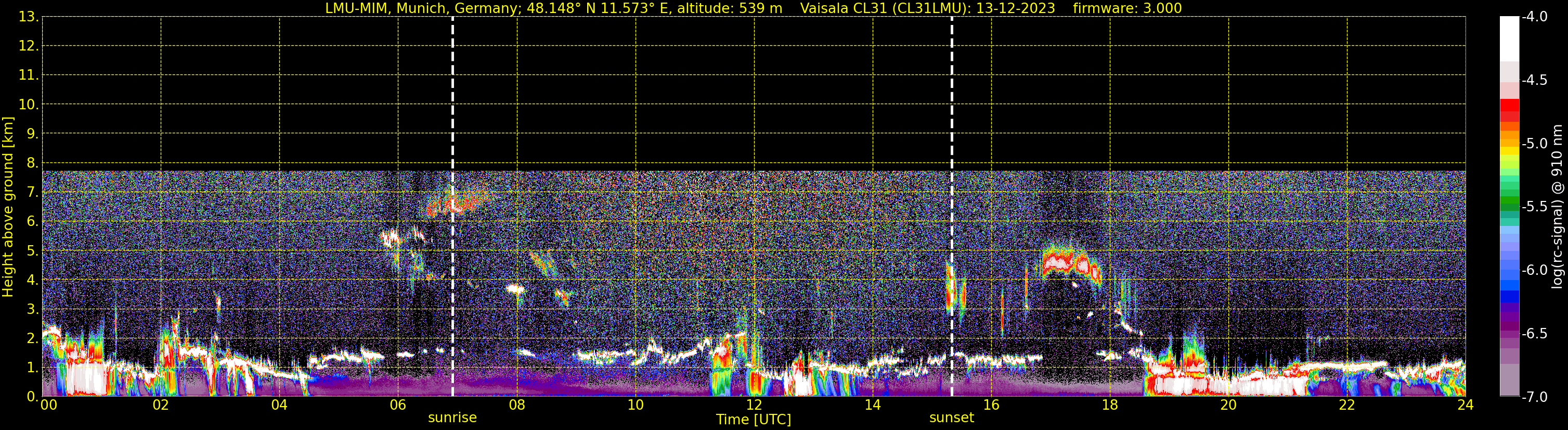Click the "5." tick on the height axis
Viewport: 1568px width, 430px height.
click(x=32, y=250)
